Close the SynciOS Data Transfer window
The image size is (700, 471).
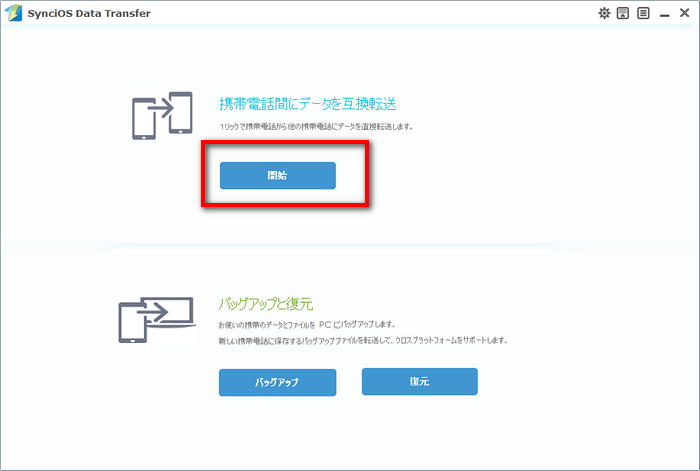[684, 13]
